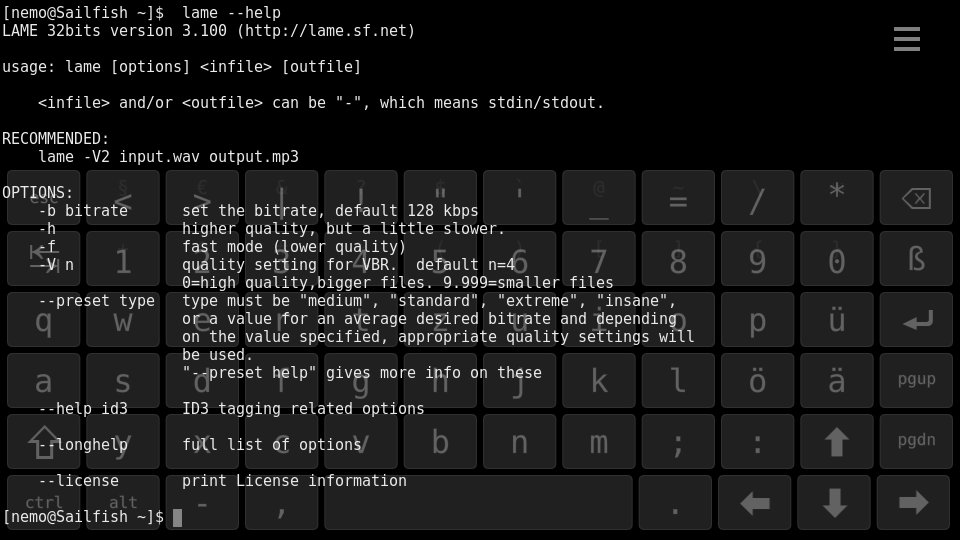Screen dimensions: 960x540
Task: Open the hamburger menu in top-right corner
Action: 906,39
